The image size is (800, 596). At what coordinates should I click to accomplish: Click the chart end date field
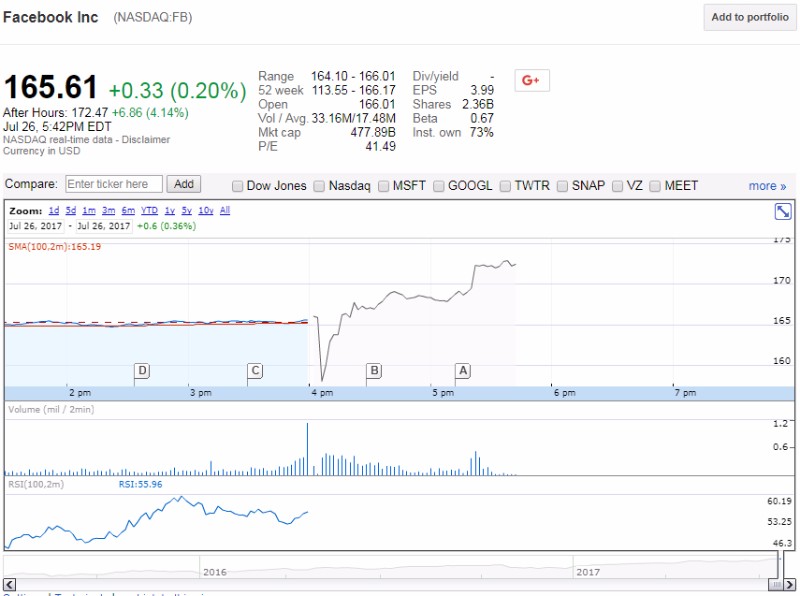point(104,226)
